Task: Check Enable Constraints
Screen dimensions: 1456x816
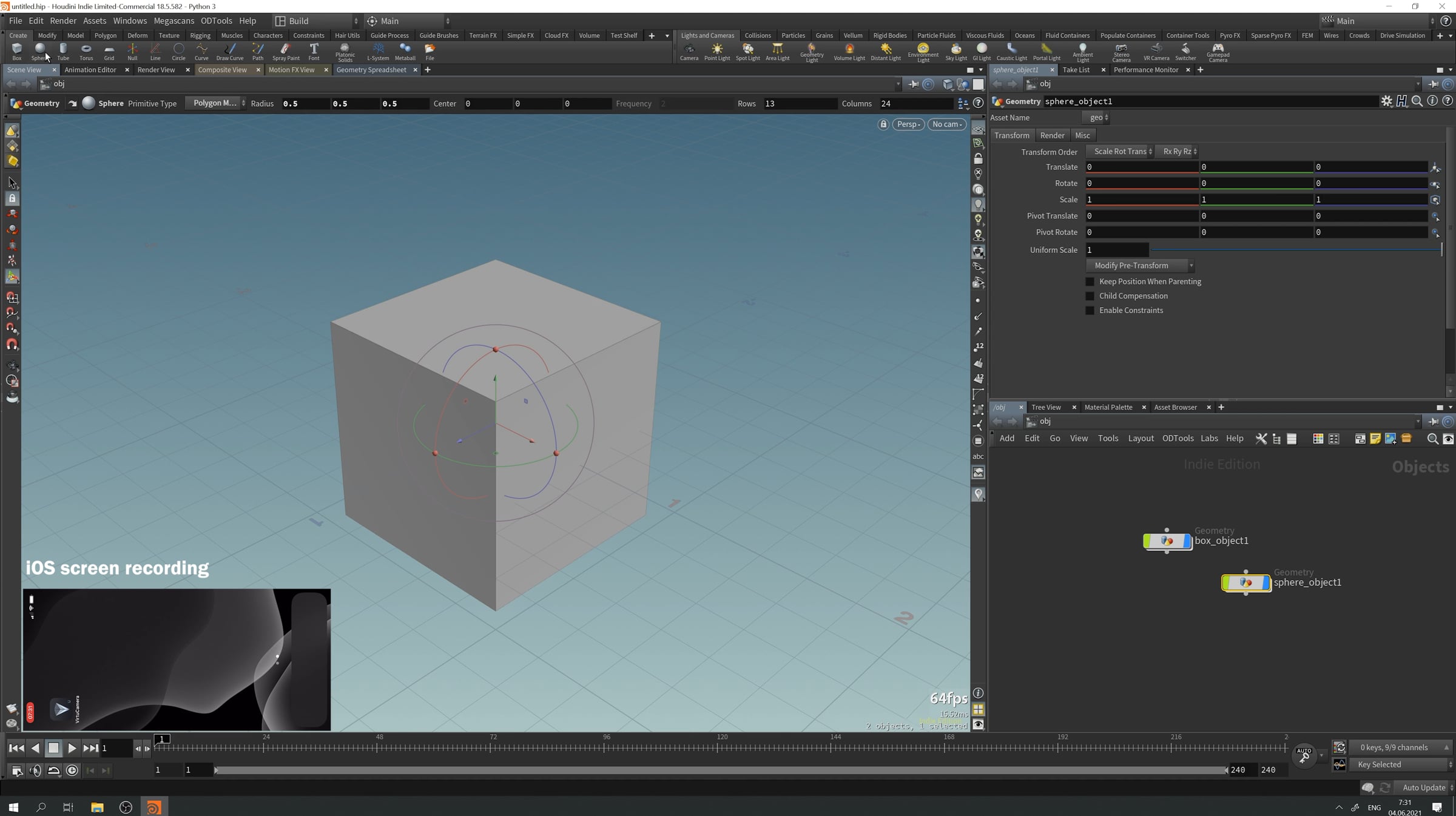Action: tap(1090, 311)
